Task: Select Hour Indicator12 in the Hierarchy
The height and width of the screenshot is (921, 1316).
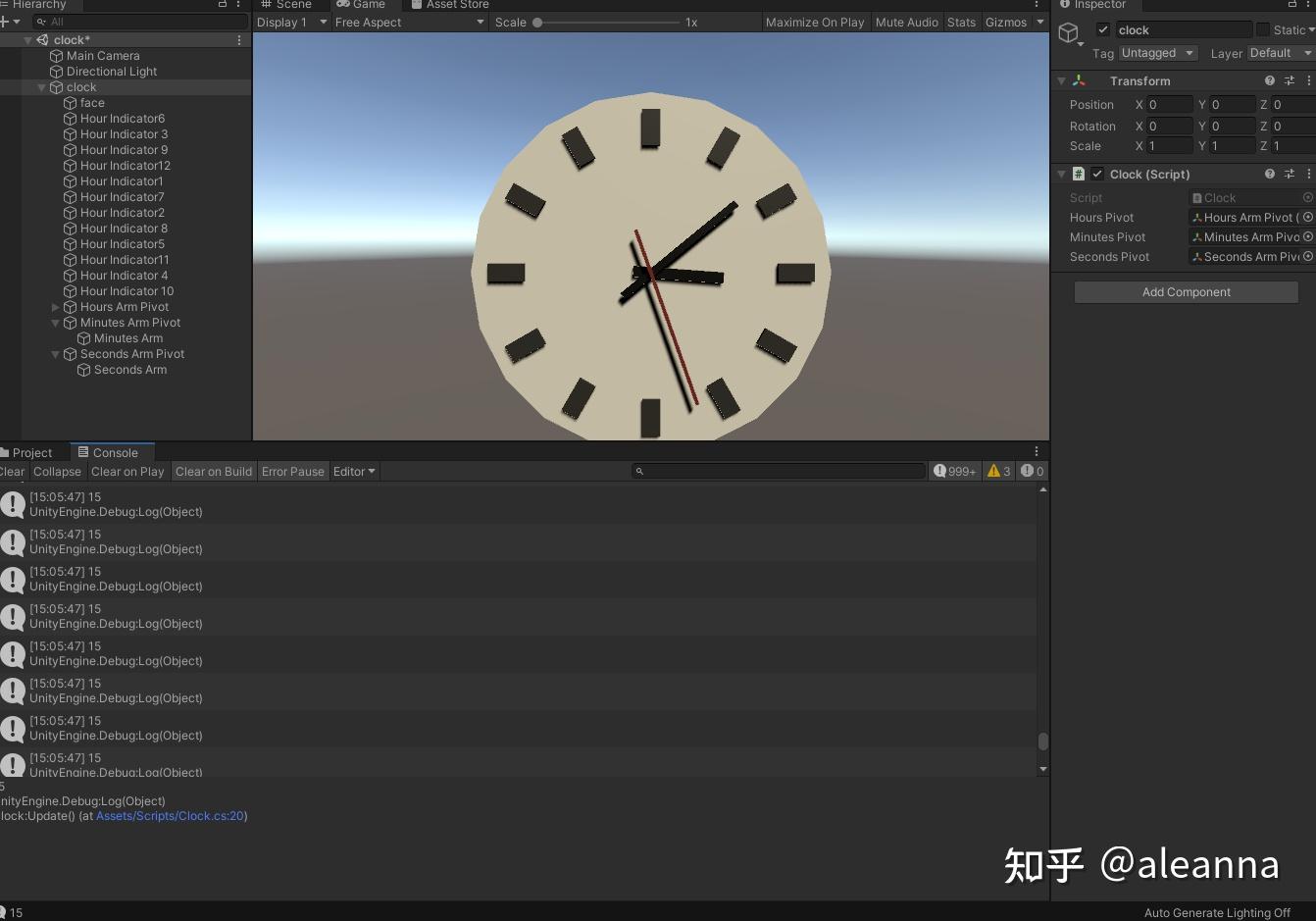Action: point(126,165)
